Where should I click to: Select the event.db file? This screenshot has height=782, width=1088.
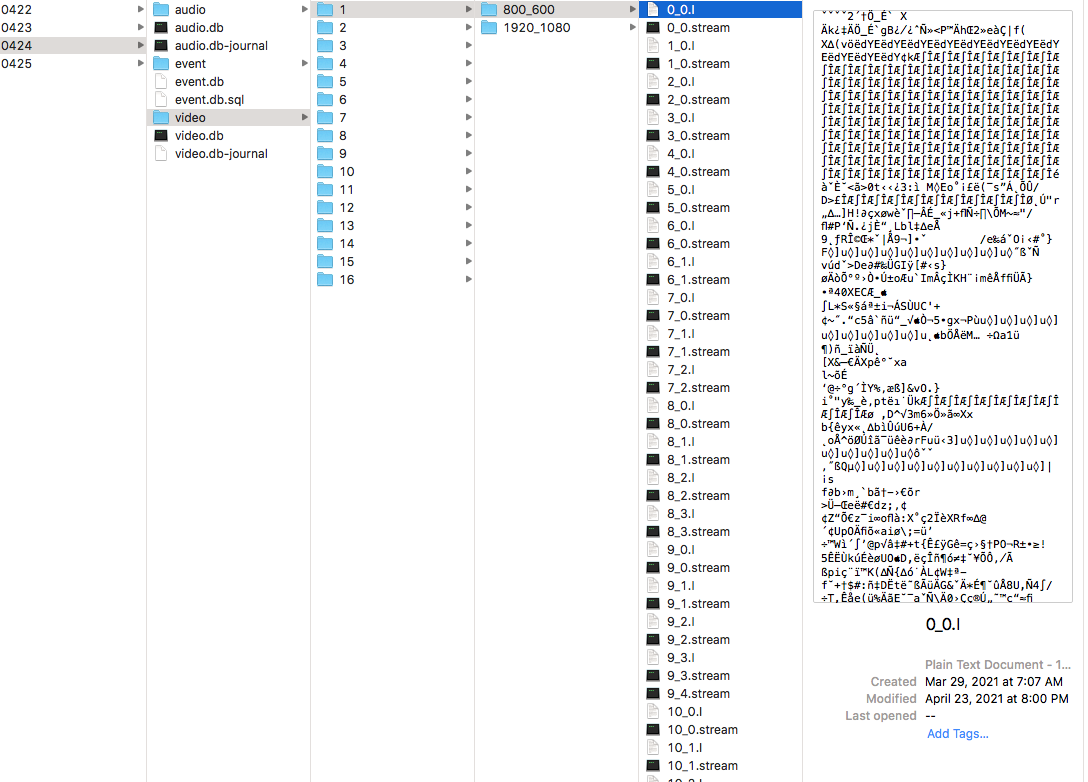pyautogui.click(x=229, y=82)
